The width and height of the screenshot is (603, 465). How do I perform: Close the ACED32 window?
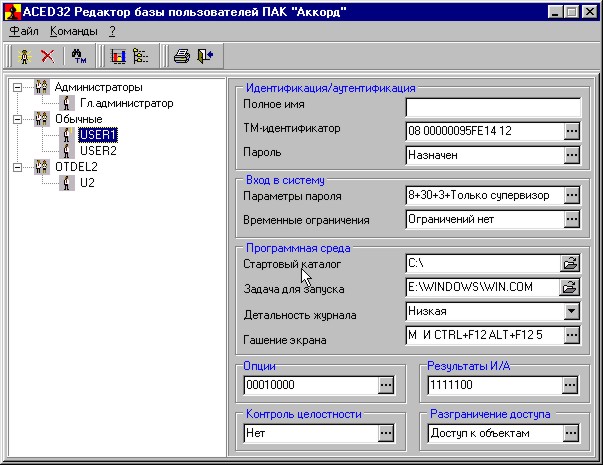589,12
